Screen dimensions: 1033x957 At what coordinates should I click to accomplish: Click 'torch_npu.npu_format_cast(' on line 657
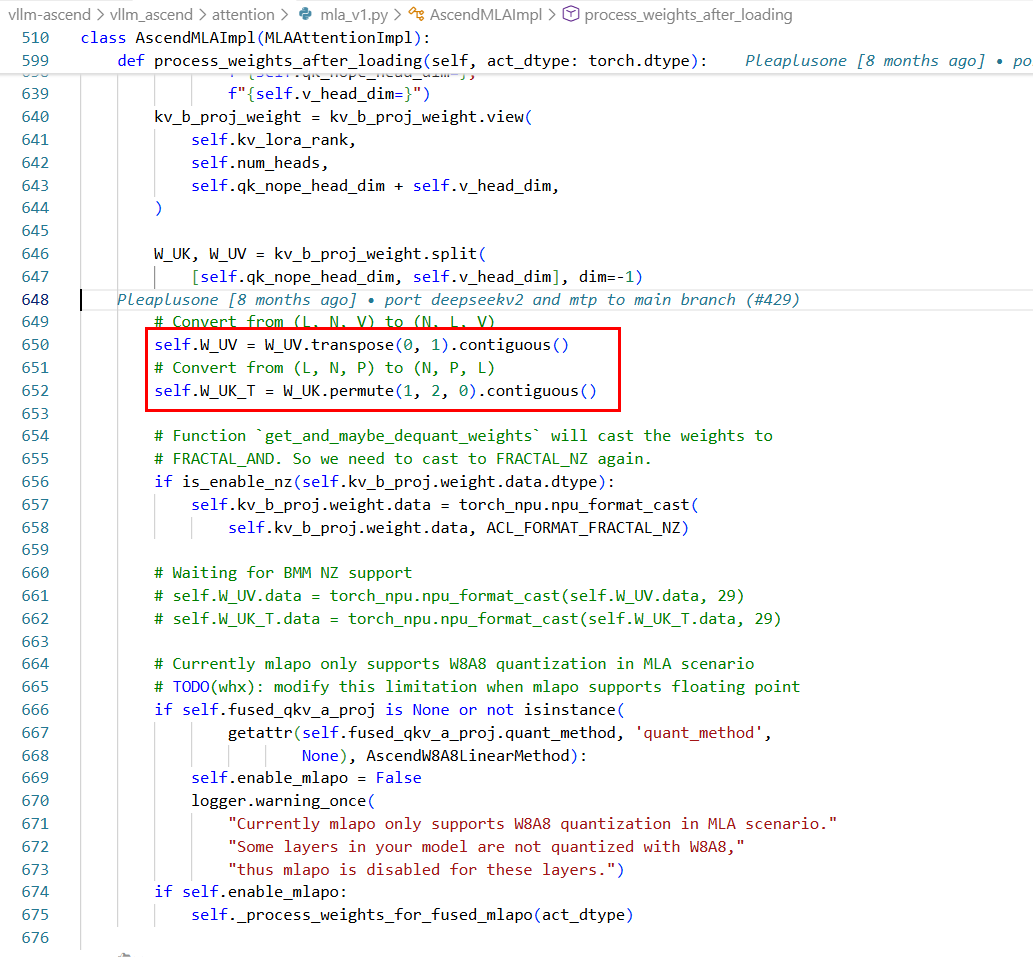click(578, 505)
